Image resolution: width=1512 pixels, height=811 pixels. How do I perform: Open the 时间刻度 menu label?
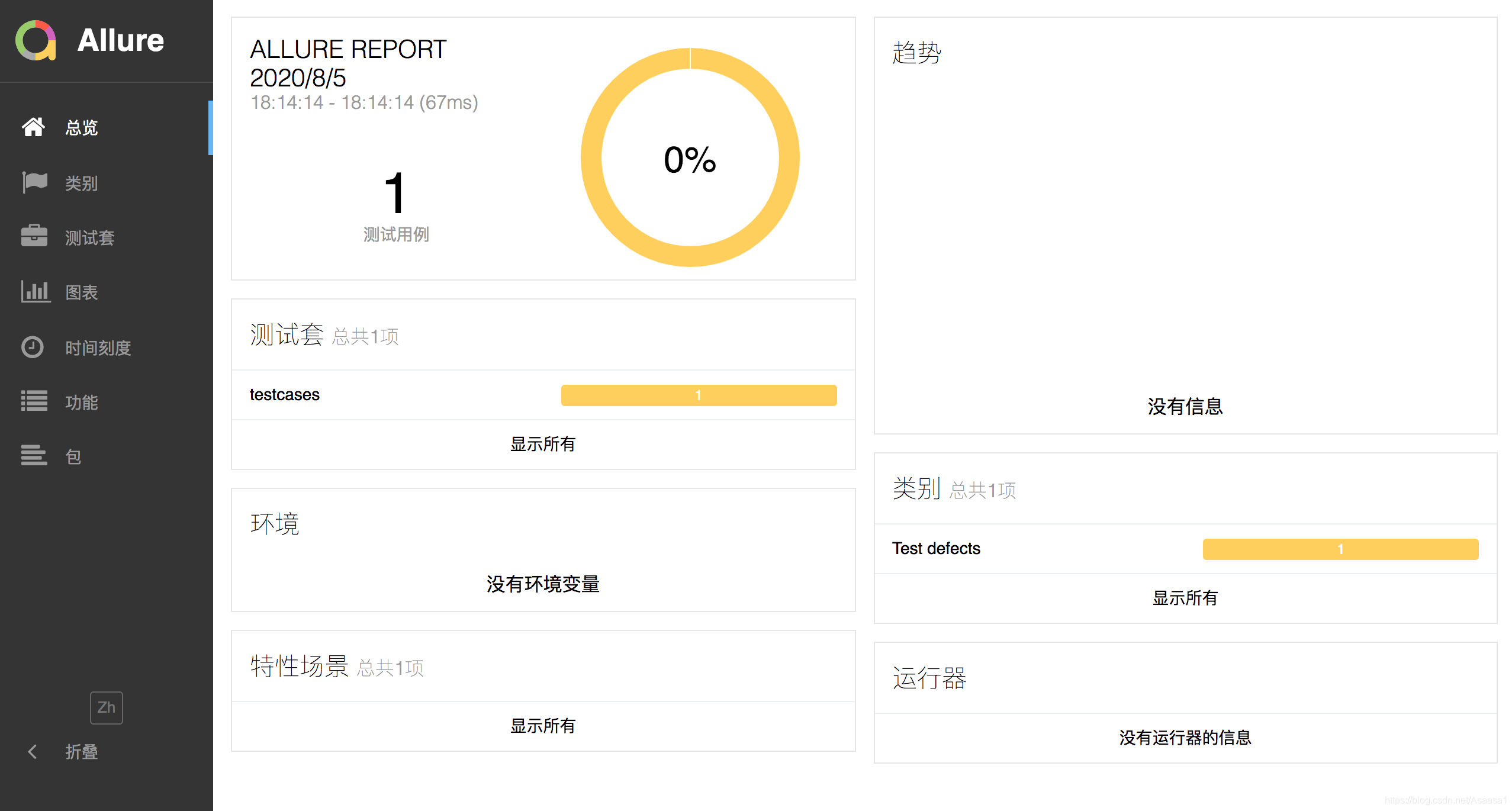click(x=98, y=348)
